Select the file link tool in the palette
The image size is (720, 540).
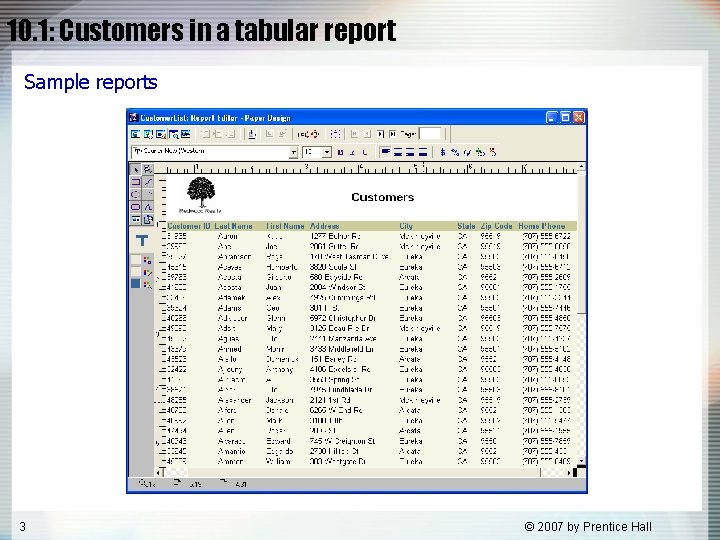tap(148, 219)
